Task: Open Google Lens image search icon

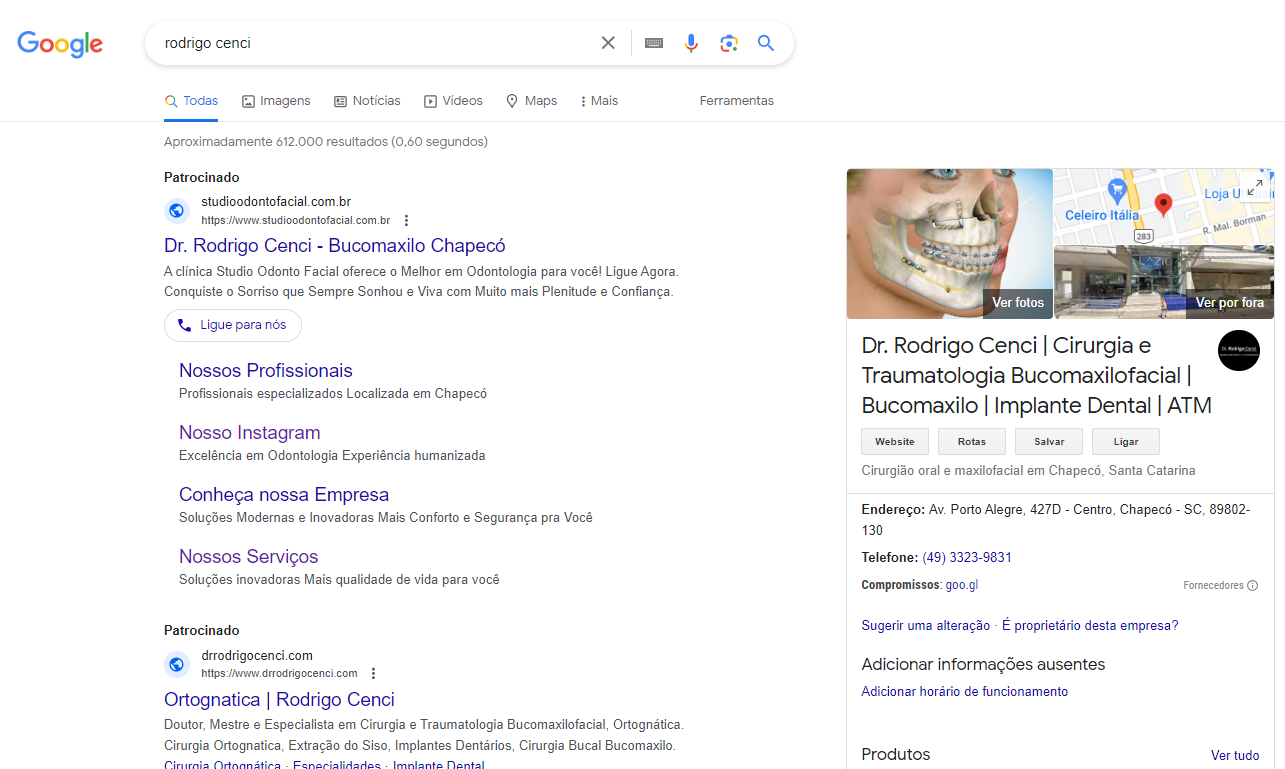Action: 729,43
